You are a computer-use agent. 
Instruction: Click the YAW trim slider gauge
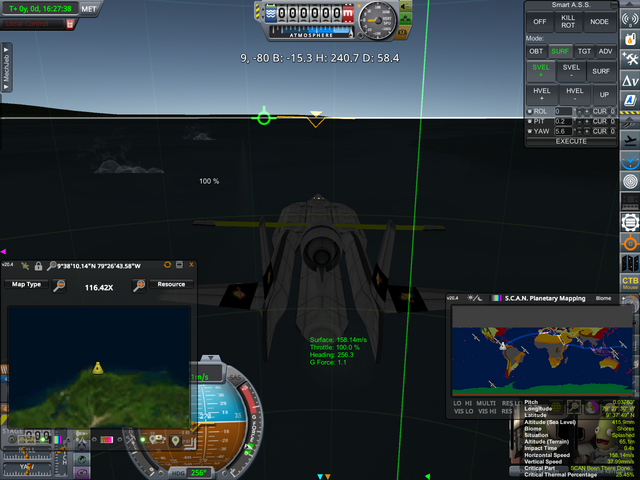pyautogui.click(x=27, y=469)
